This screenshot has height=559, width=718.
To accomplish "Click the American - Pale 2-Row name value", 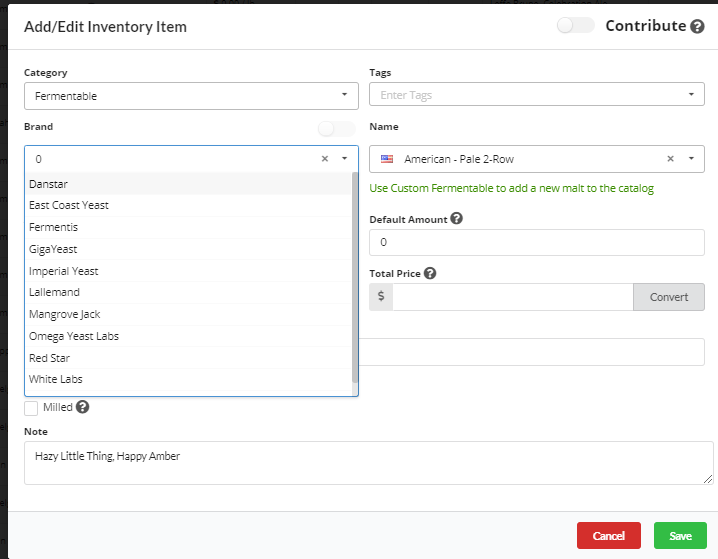I will click(x=459, y=159).
